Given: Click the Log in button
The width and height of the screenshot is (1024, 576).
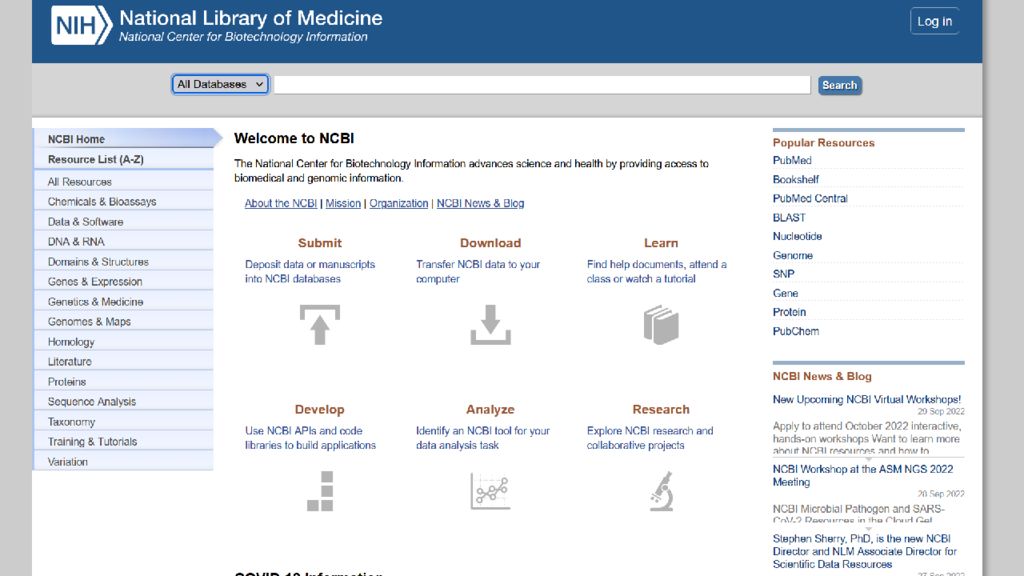Looking at the screenshot, I should tap(935, 22).
